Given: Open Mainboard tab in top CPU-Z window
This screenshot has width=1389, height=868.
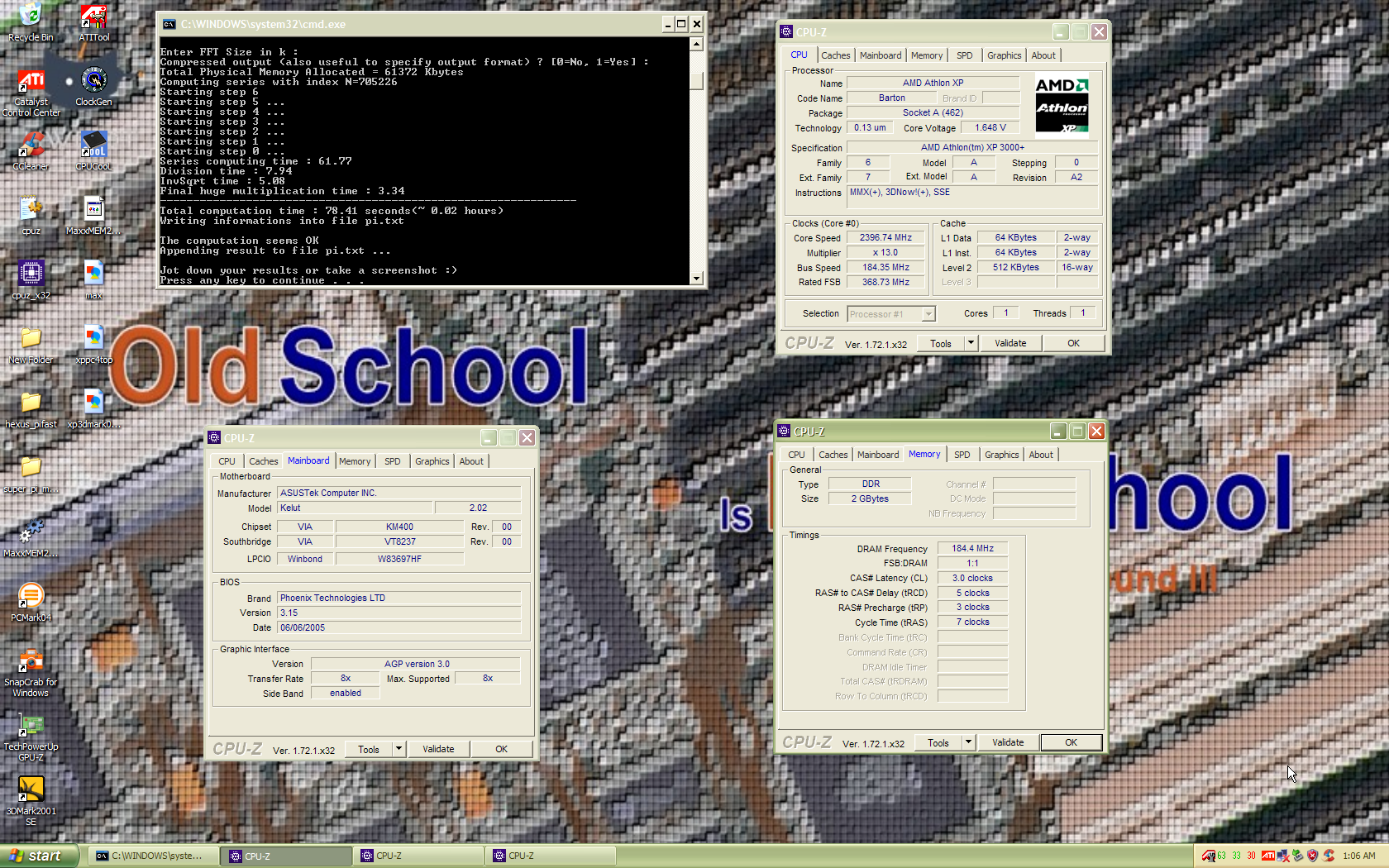Looking at the screenshot, I should click(x=881, y=55).
